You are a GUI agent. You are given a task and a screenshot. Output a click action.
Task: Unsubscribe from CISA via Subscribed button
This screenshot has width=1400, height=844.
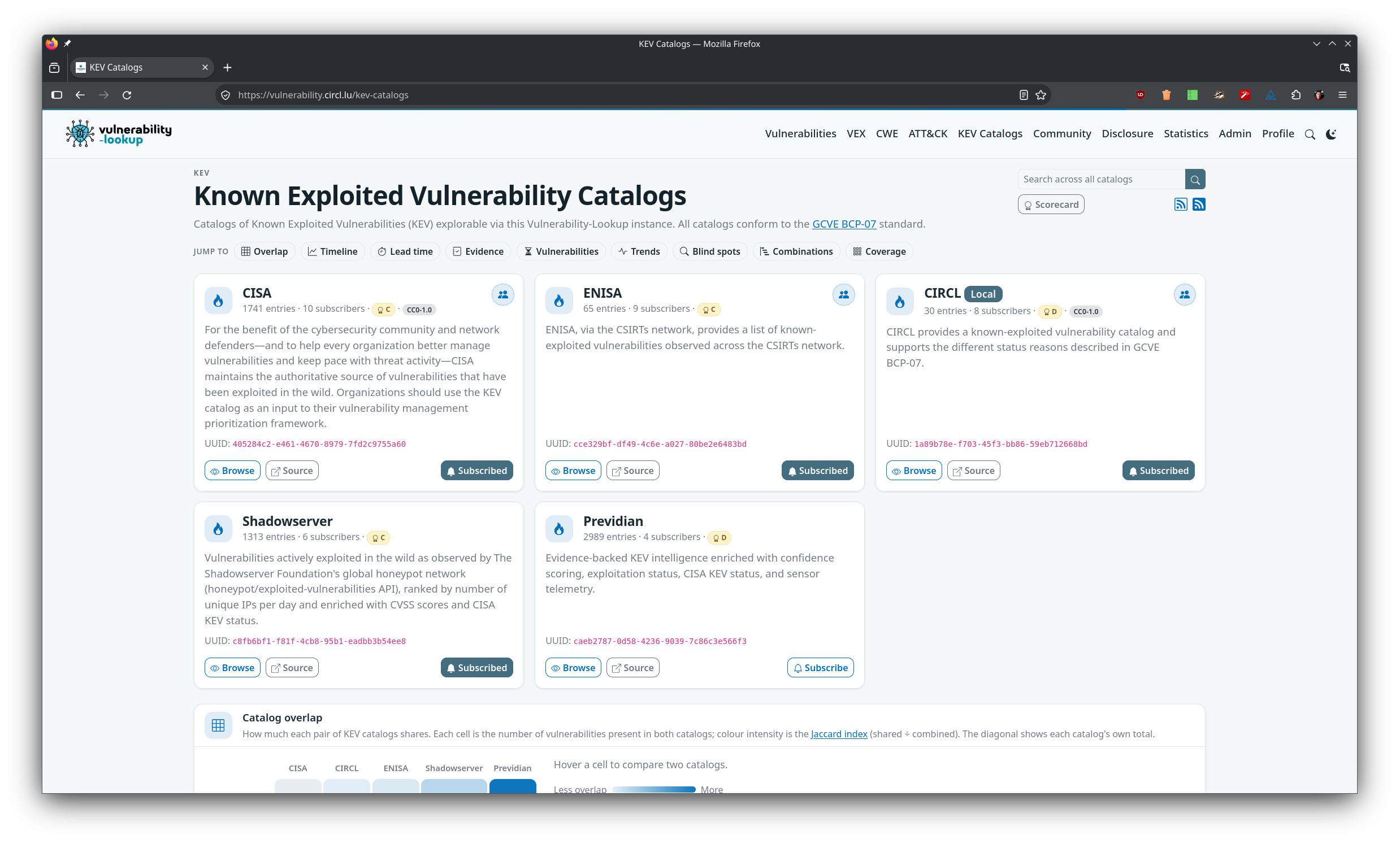[476, 471]
